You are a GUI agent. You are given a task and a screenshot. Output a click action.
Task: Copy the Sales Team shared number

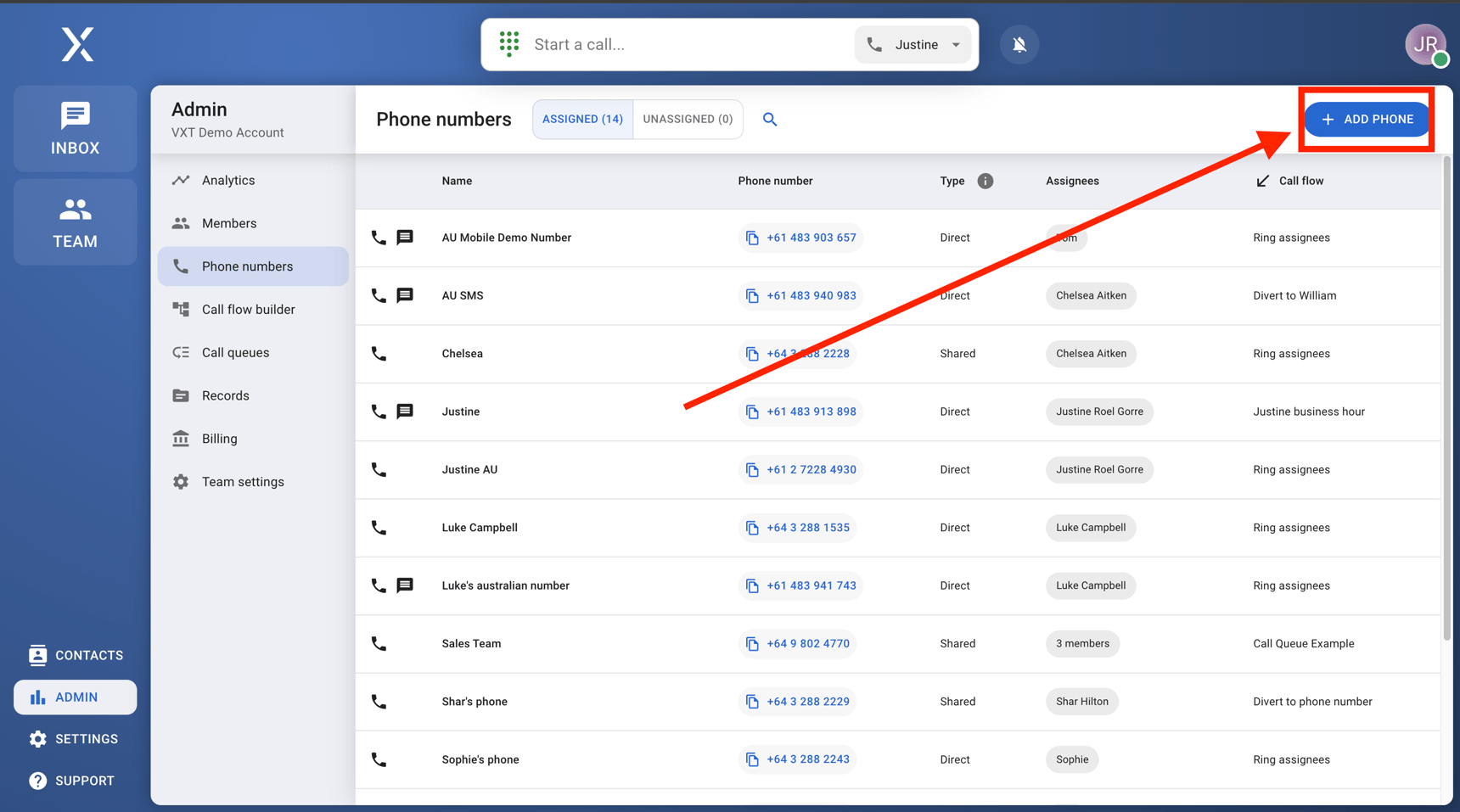(x=752, y=643)
